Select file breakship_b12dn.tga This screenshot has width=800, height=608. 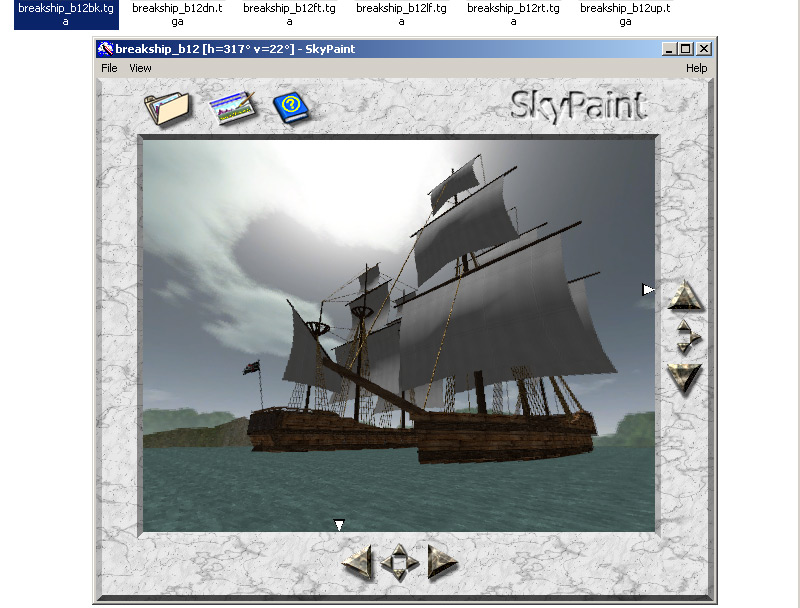(177, 14)
